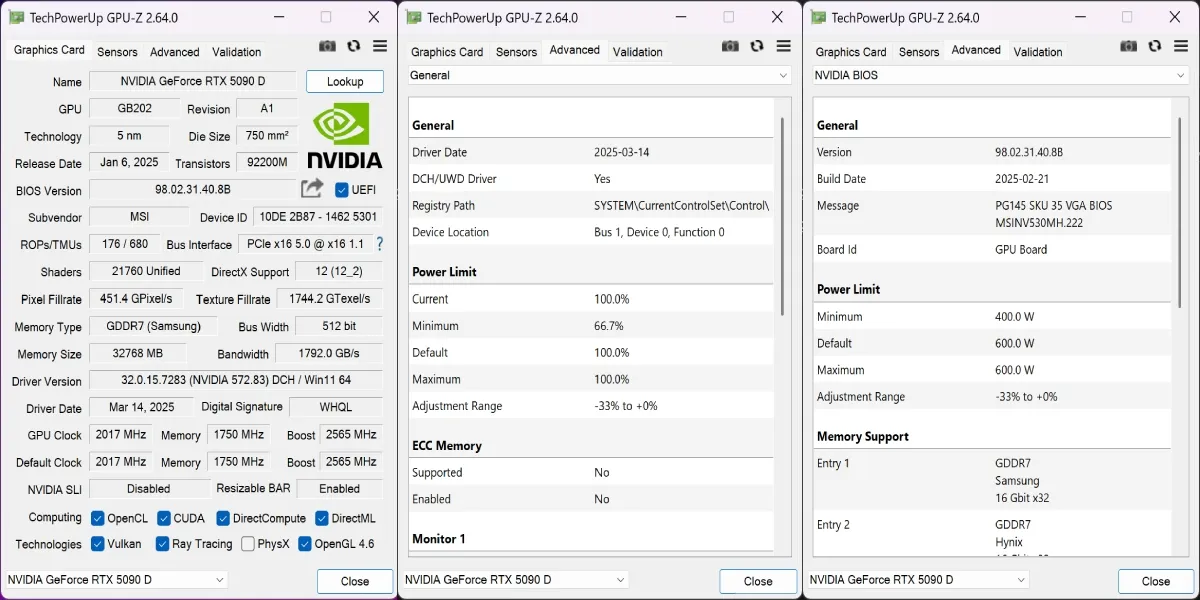Image resolution: width=1200 pixels, height=600 pixels.
Task: Click the refresh icon in the middle window
Action: (x=758, y=46)
